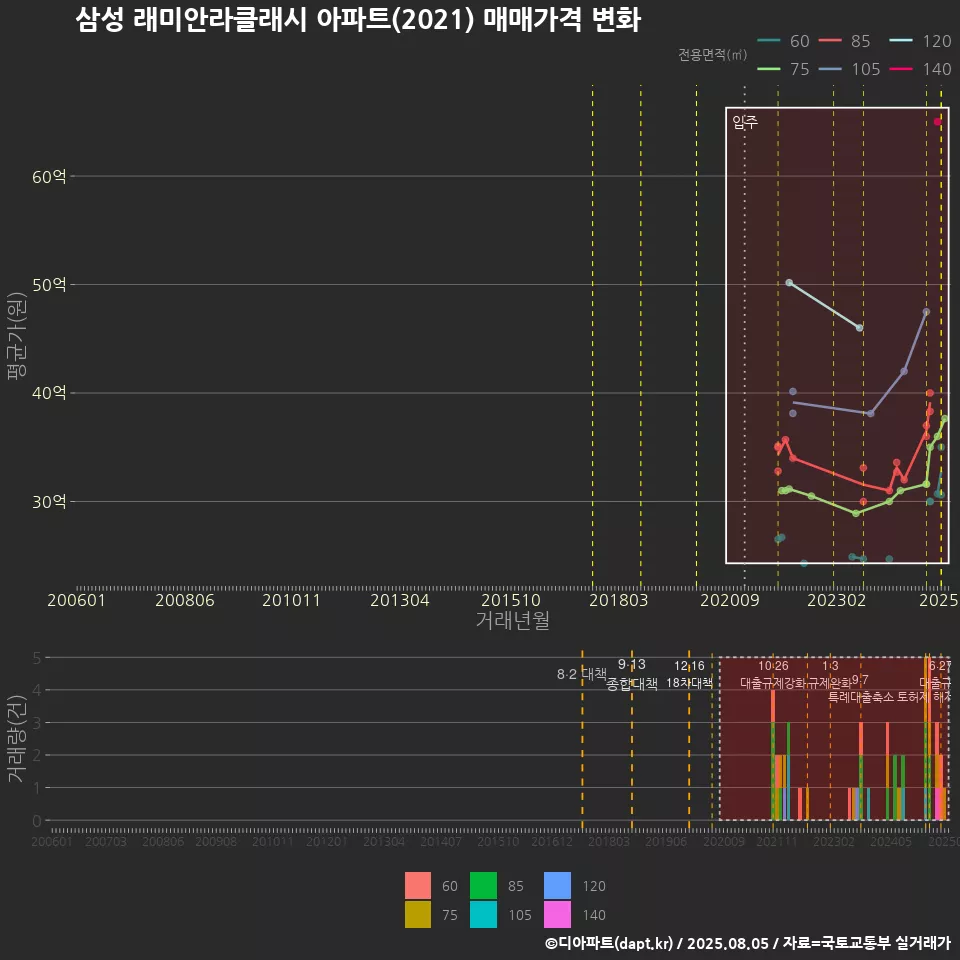
Task: Click the 85 red line swatch in top legend
Action: 830,41
